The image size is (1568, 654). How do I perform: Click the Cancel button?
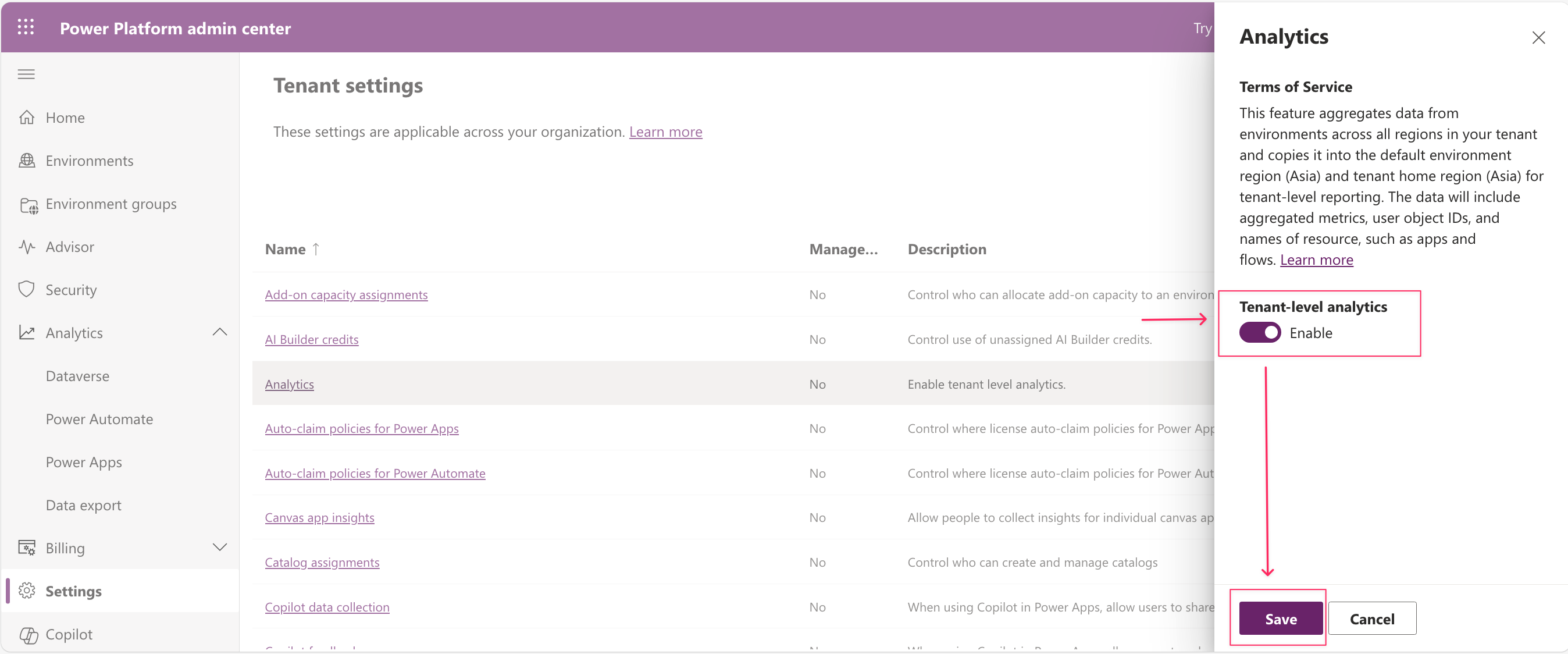1371,618
